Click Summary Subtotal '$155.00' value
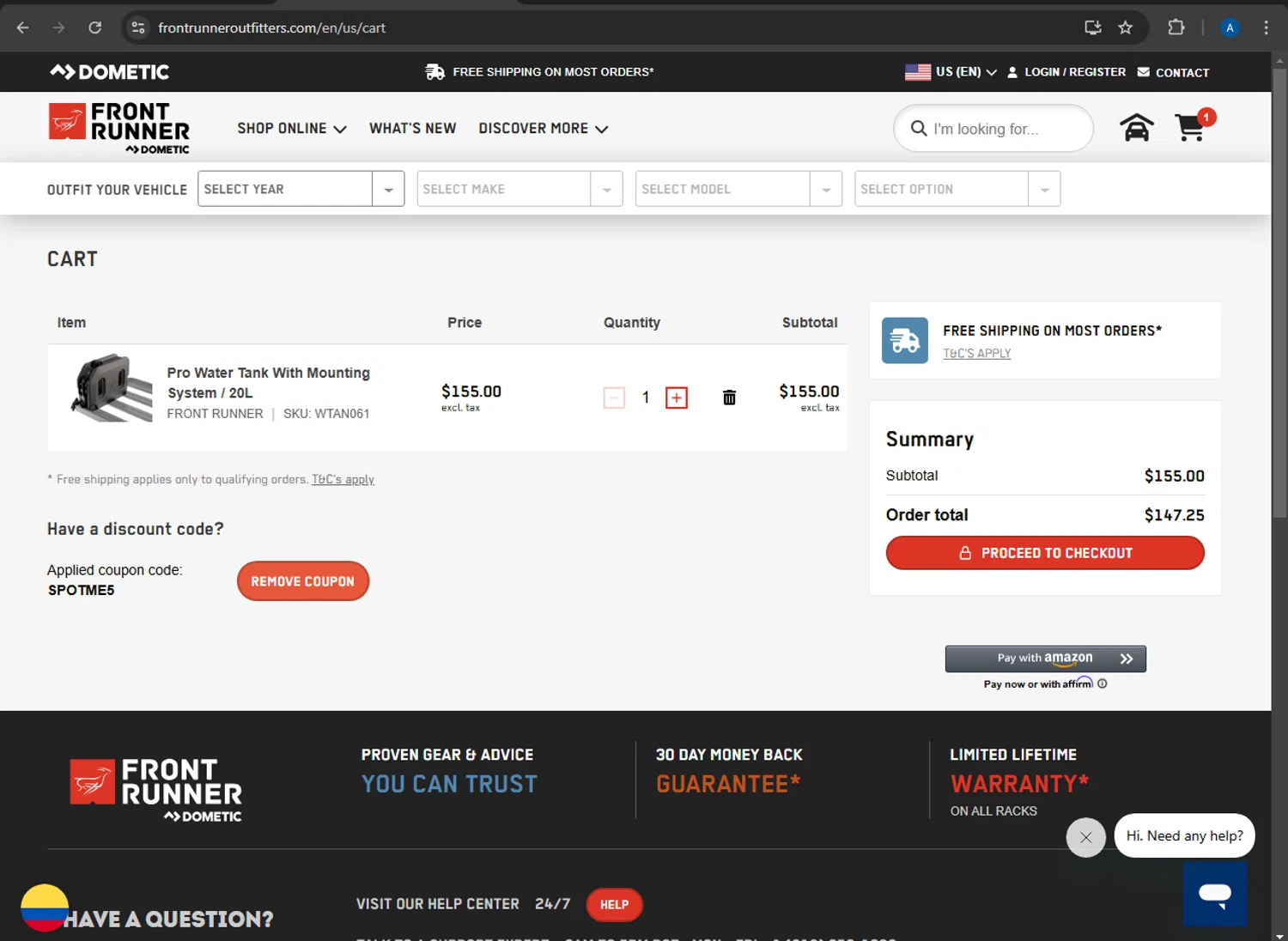The image size is (1288, 941). click(x=1174, y=476)
